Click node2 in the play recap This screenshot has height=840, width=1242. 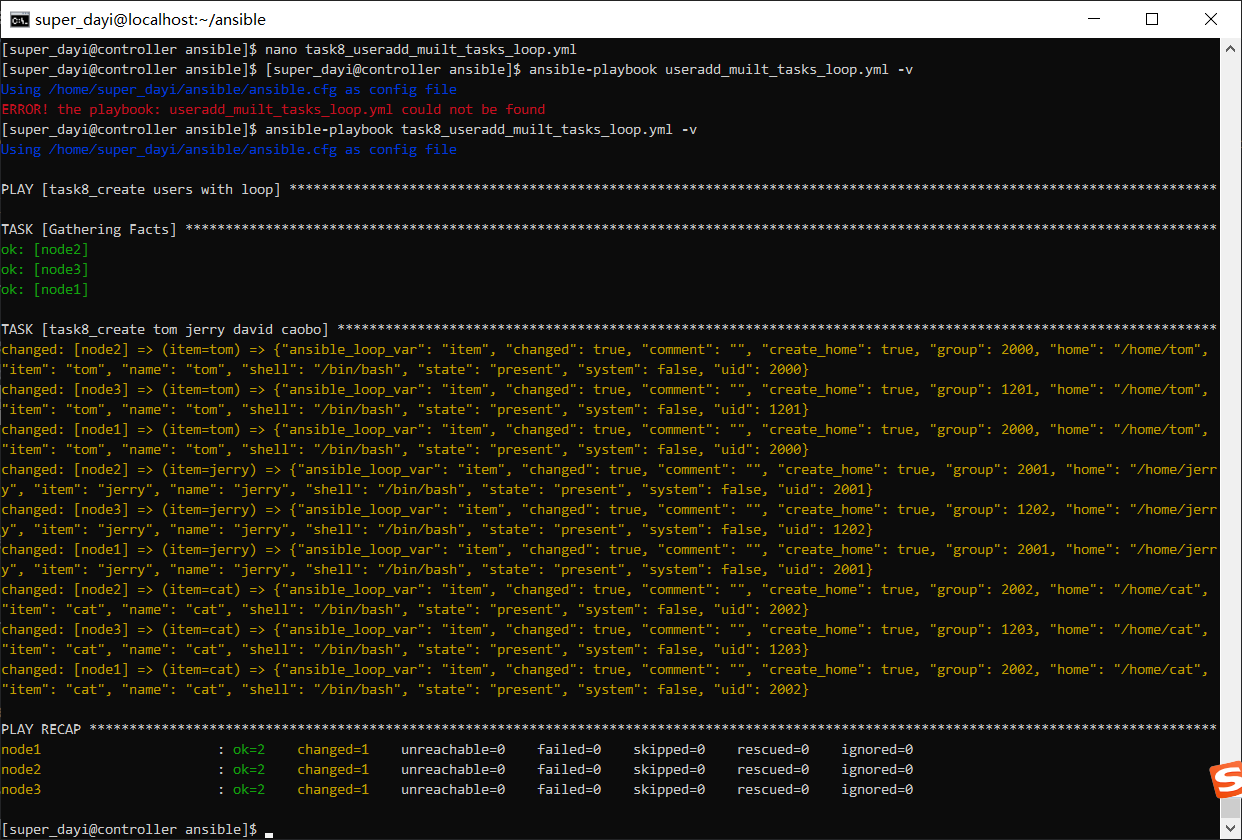point(21,769)
